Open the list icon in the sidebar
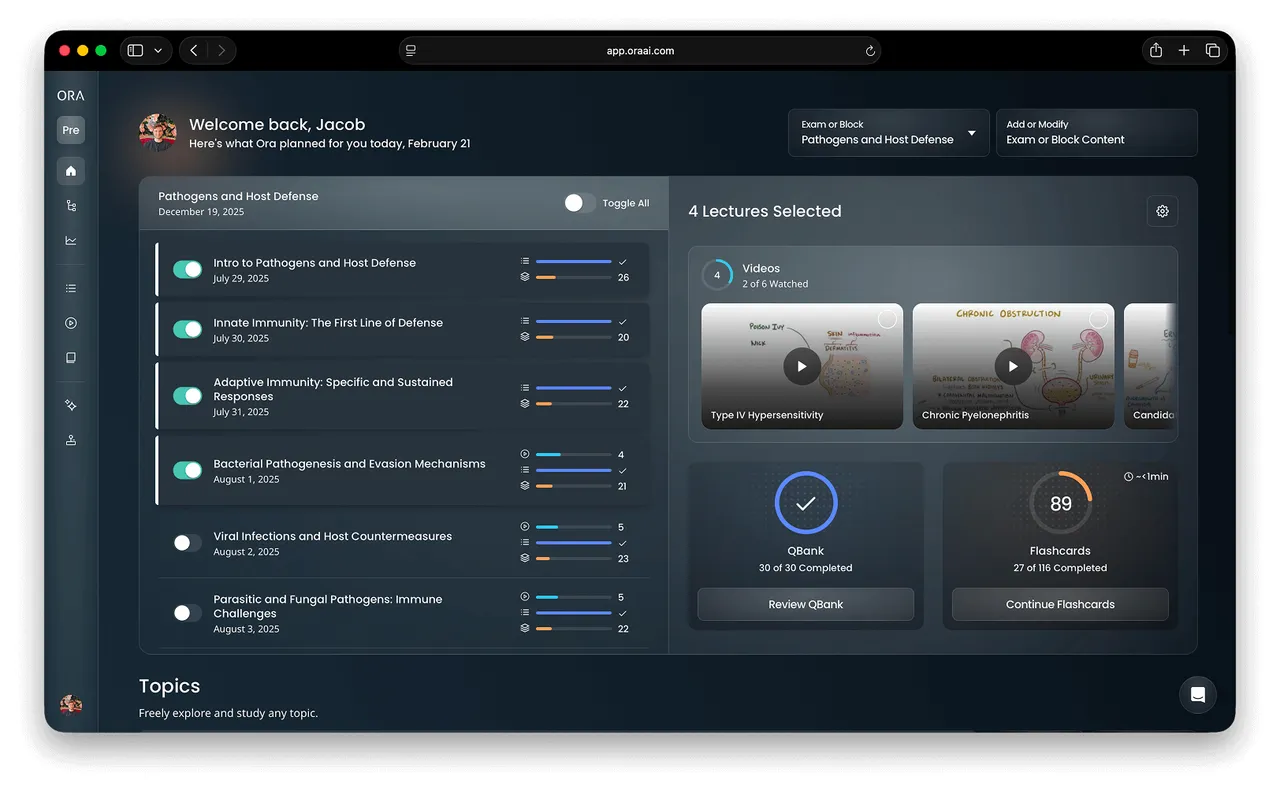 pos(70,288)
